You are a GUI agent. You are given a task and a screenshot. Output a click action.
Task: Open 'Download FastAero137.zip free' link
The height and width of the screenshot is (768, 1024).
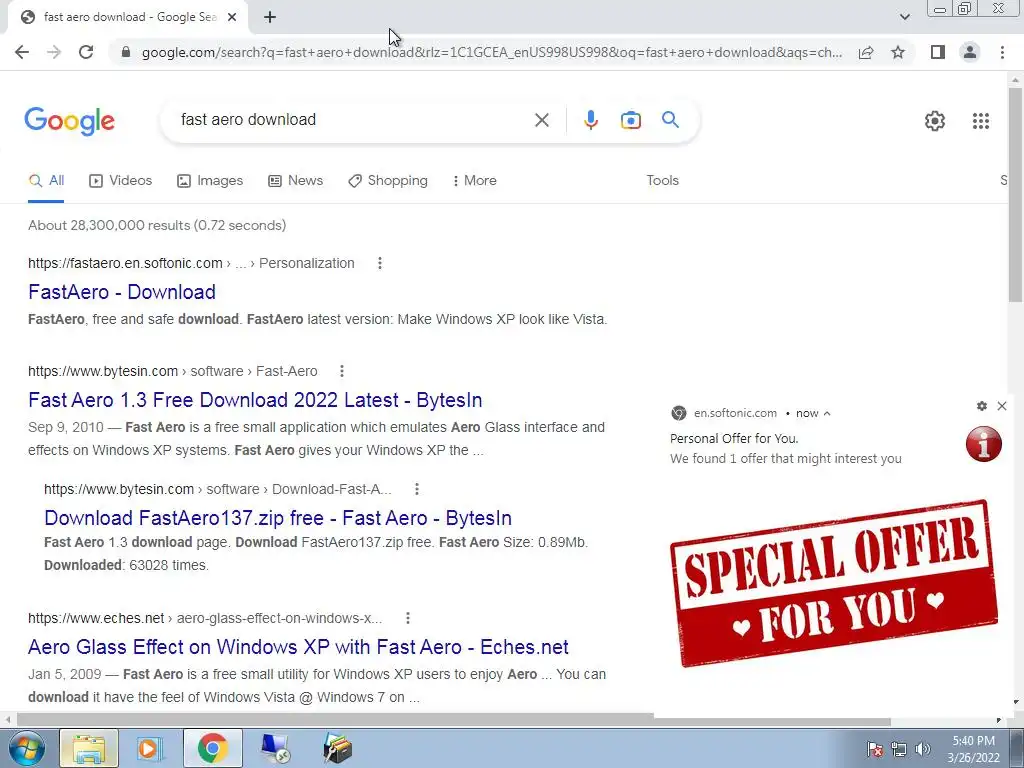tap(278, 518)
